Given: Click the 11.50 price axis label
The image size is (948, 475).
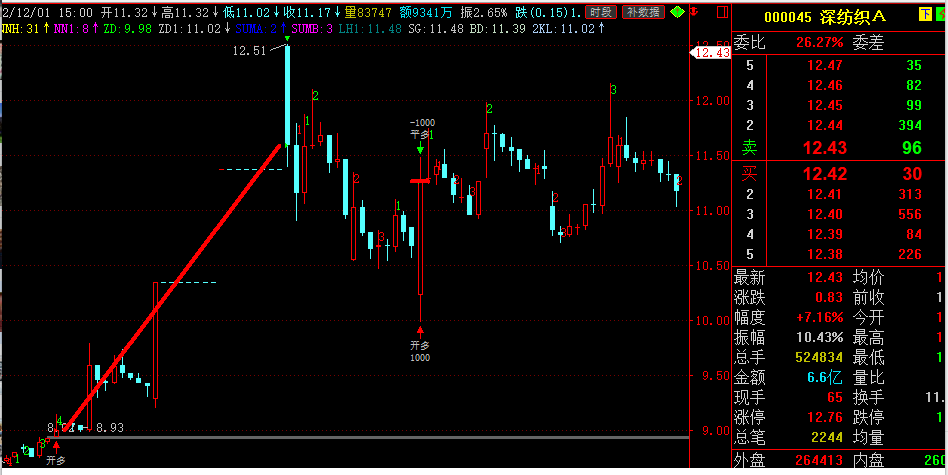Looking at the screenshot, I should pos(712,156).
